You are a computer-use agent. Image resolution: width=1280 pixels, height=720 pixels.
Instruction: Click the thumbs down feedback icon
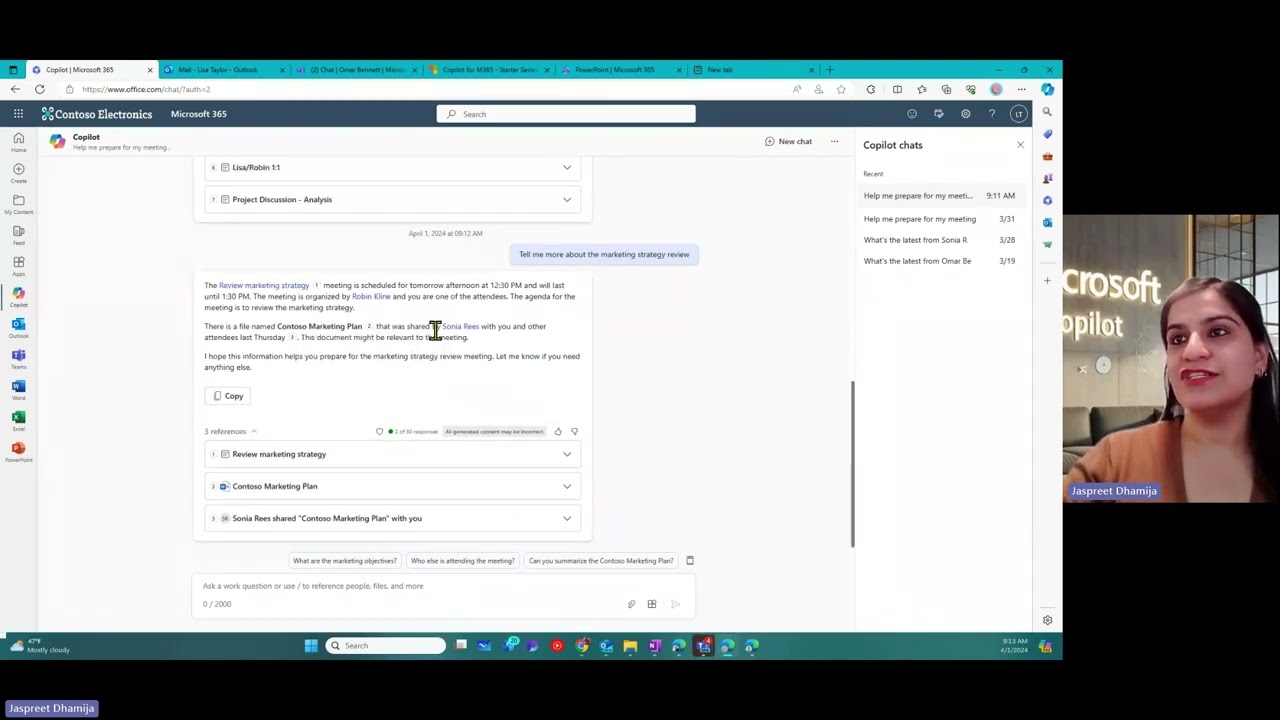574,431
